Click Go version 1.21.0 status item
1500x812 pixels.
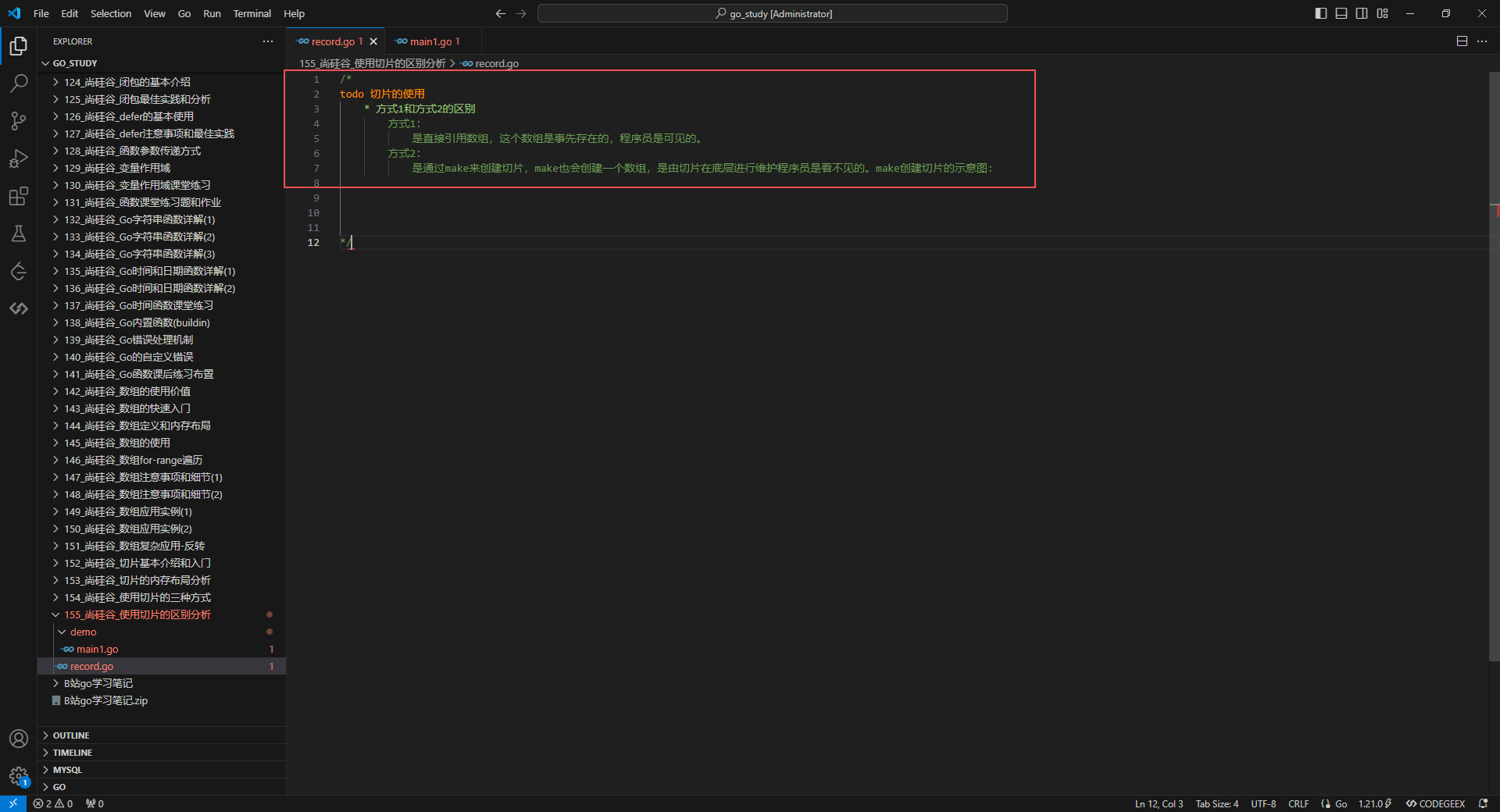coord(1375,803)
